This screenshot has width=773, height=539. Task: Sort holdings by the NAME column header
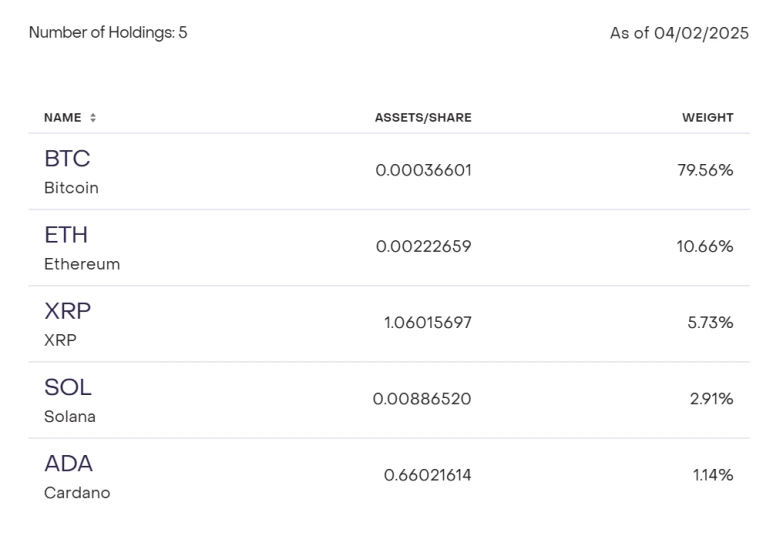point(62,118)
